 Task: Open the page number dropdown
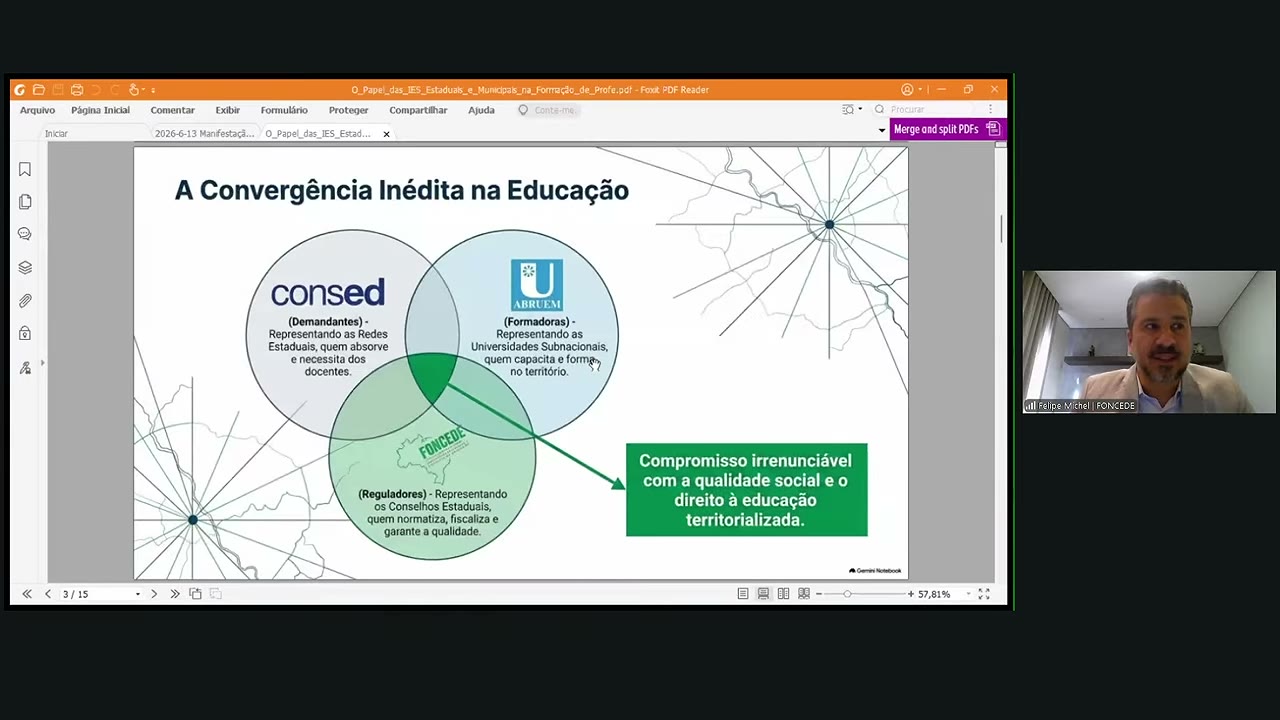click(x=138, y=594)
